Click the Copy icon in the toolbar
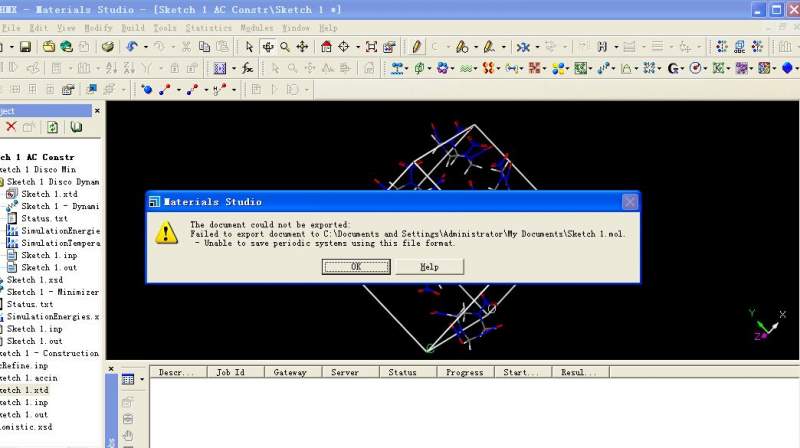Image resolution: width=800 pixels, height=448 pixels. [x=204, y=47]
